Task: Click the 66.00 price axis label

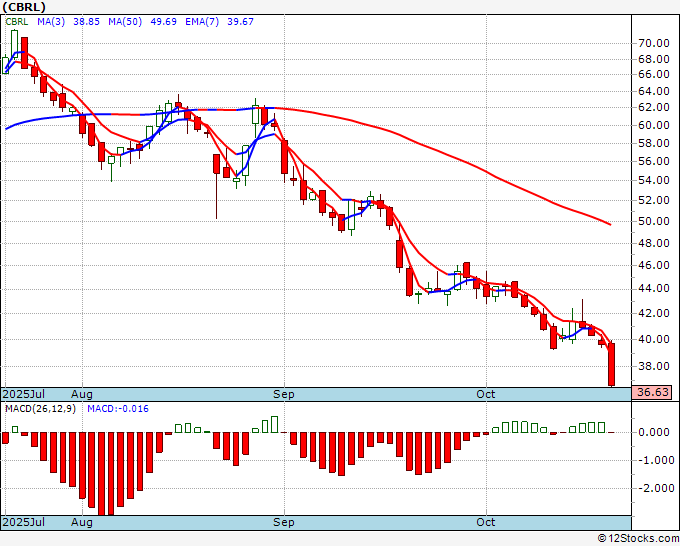Action: click(654, 75)
